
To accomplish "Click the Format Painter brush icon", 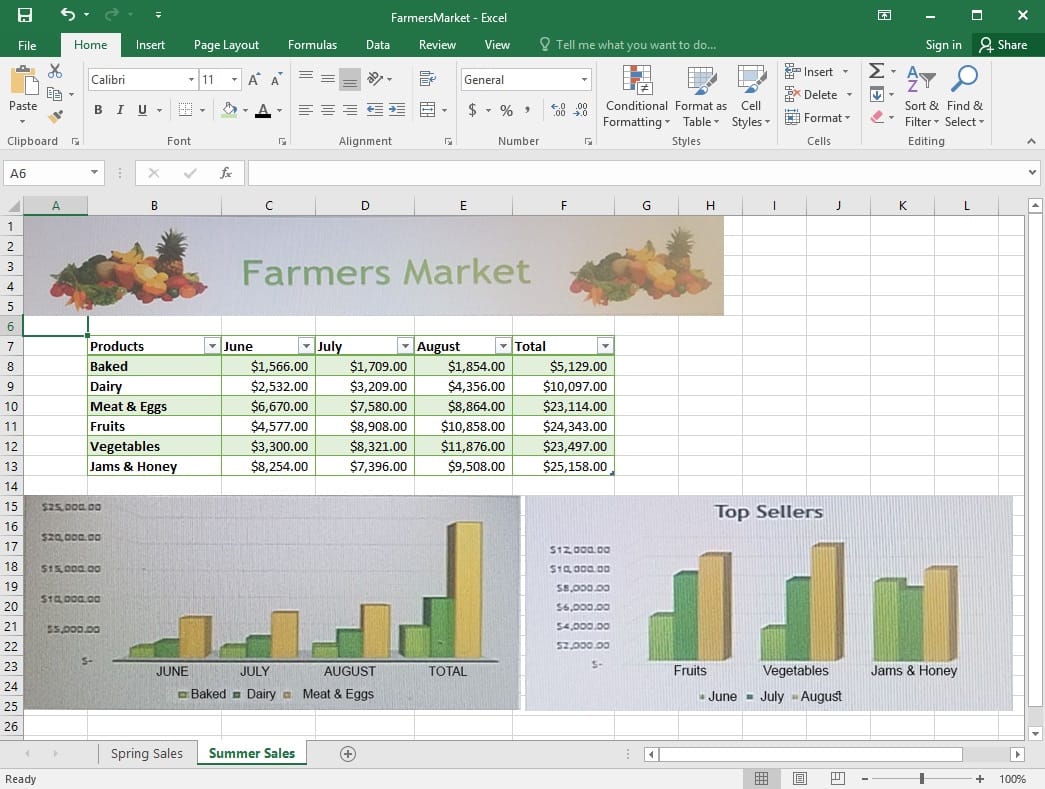I will click(x=55, y=117).
